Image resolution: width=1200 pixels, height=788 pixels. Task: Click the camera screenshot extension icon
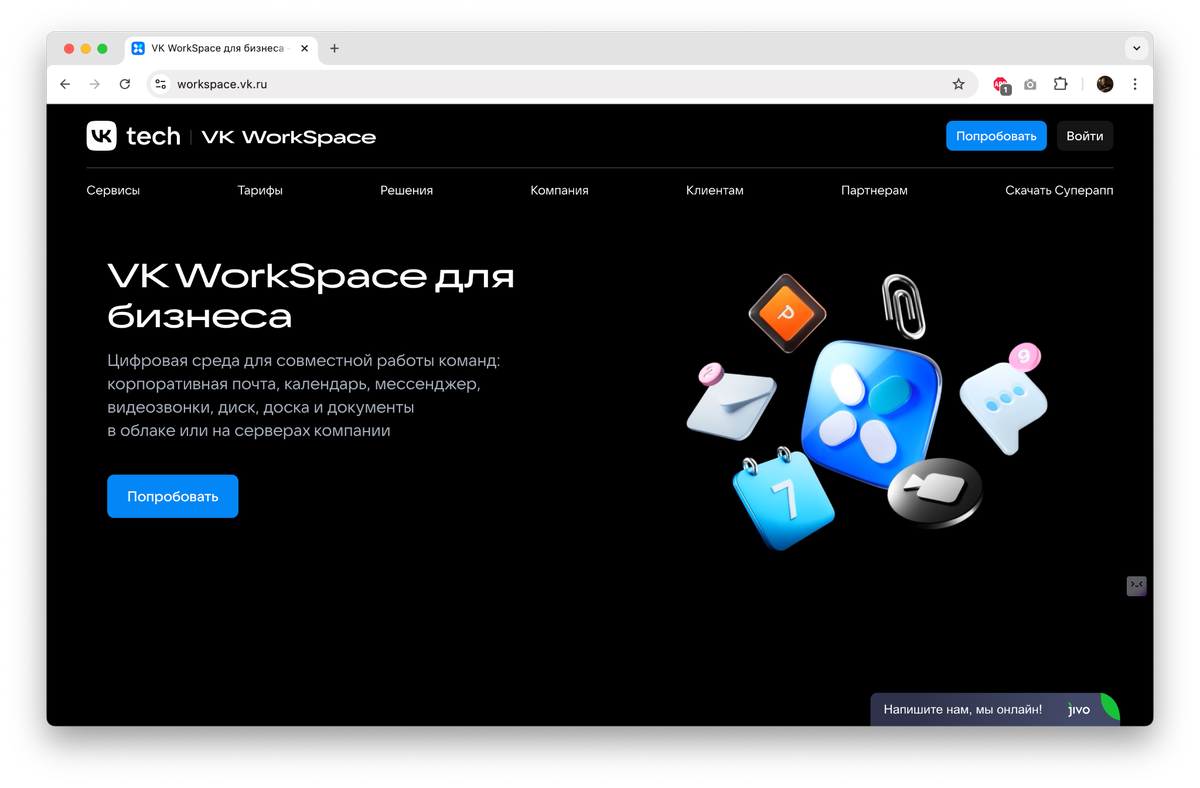pyautogui.click(x=1031, y=84)
